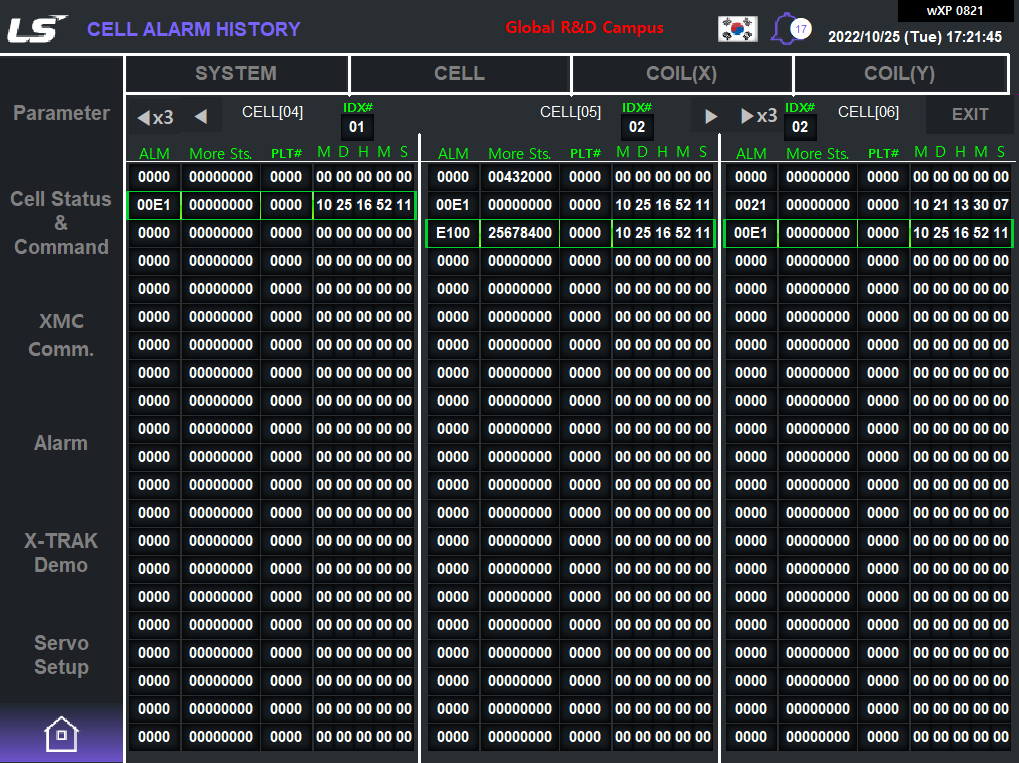The width and height of the screenshot is (1019, 763).
Task: Select highlighted 00E1 alarm in CELL[06] table
Action: pos(751,233)
